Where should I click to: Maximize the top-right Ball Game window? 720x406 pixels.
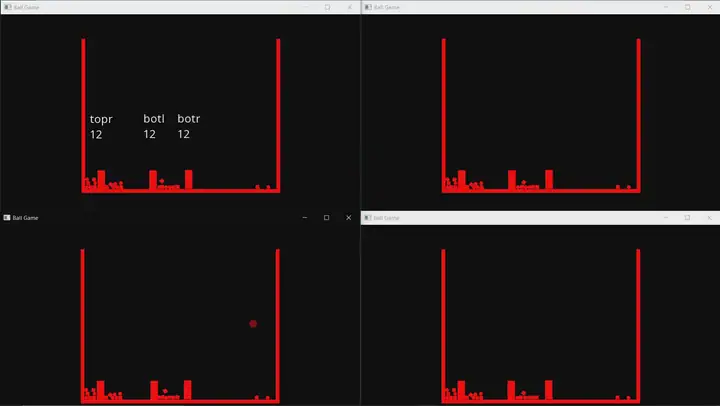click(687, 7)
